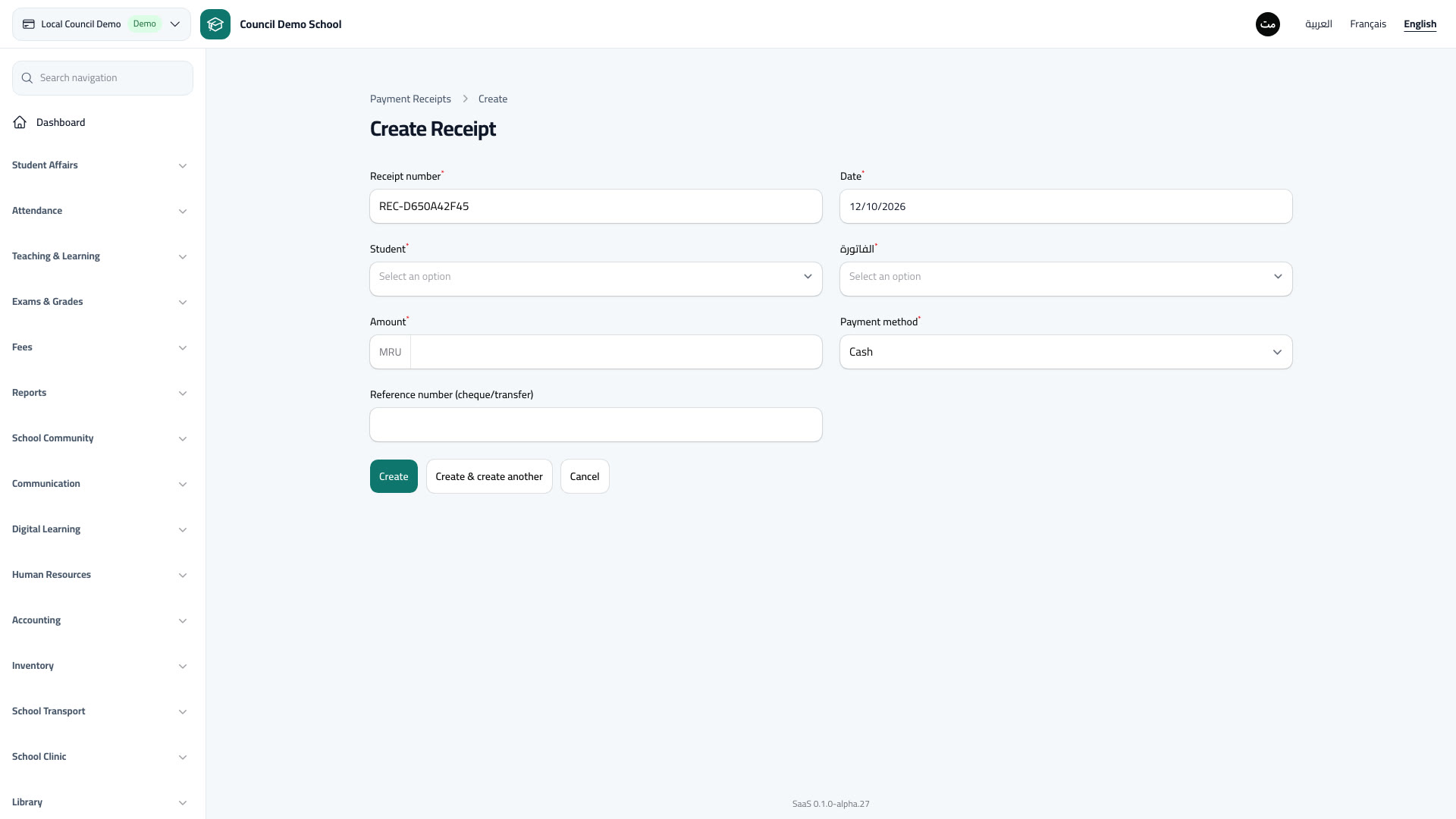
Task: Go to Payment Receipts breadcrumb
Action: pos(410,99)
